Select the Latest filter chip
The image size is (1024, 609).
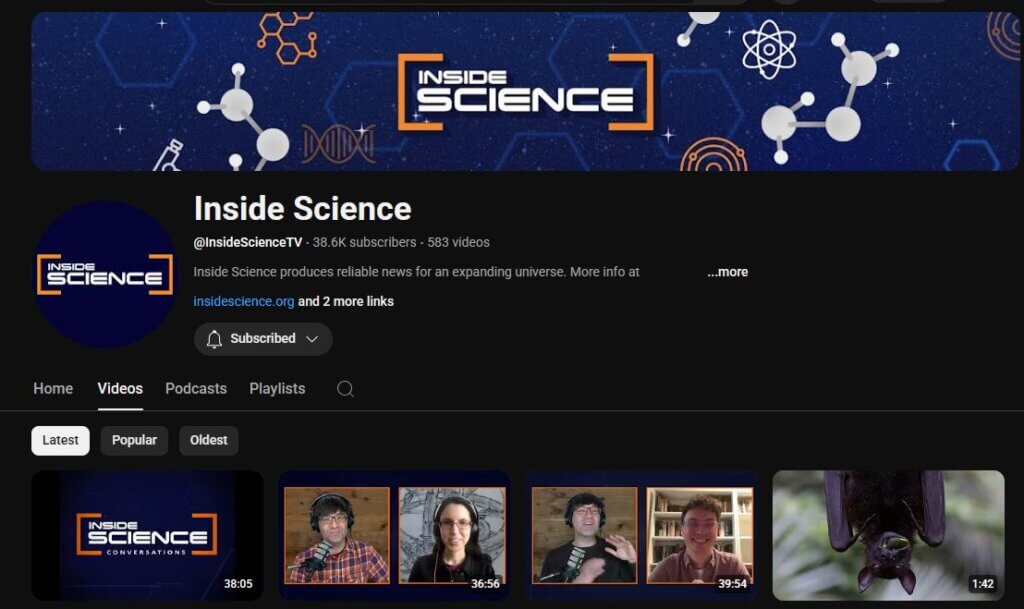(x=60, y=441)
